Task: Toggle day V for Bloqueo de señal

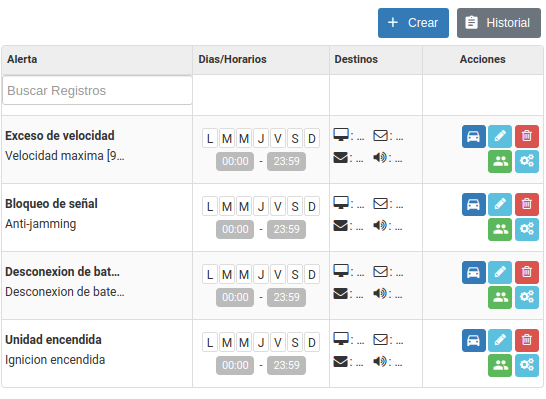Action: coord(278,206)
